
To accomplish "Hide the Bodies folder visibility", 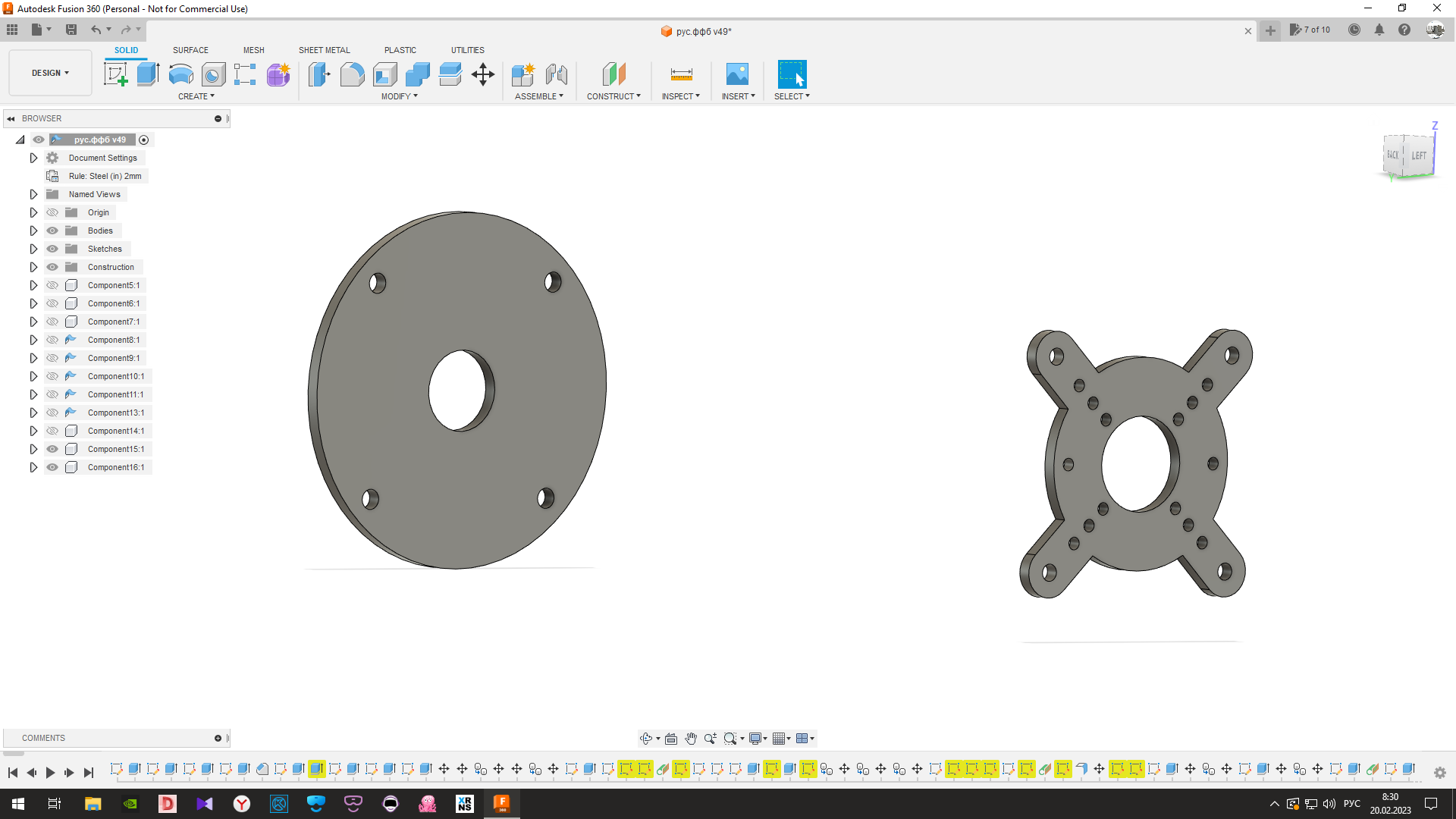I will pos(52,231).
